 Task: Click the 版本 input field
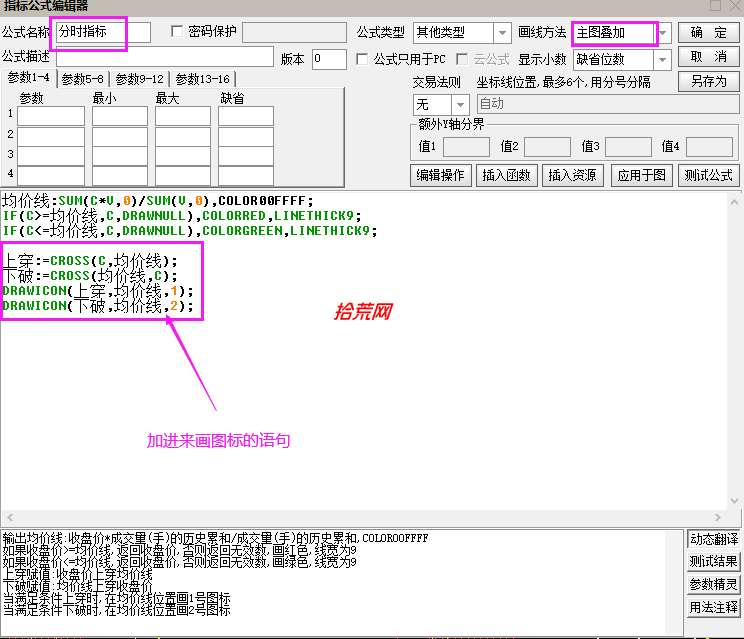(x=329, y=59)
